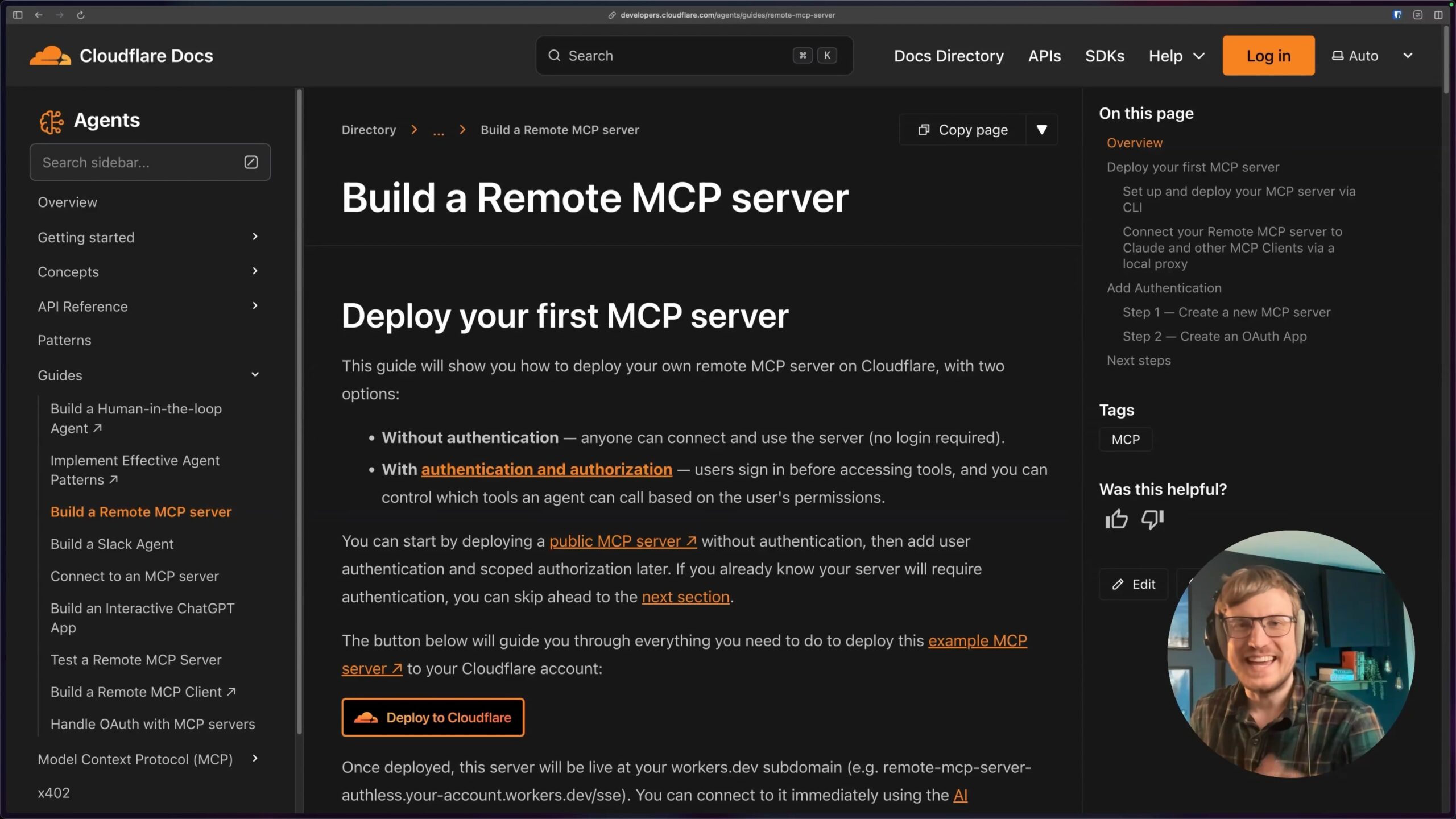Screen dimensions: 1456x819
Task: Click the presenter webcam thumbnail
Action: [x=1290, y=654]
